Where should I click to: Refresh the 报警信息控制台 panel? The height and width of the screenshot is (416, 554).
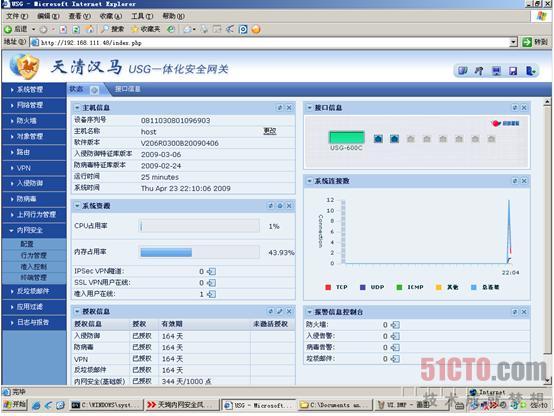pyautogui.click(x=515, y=312)
